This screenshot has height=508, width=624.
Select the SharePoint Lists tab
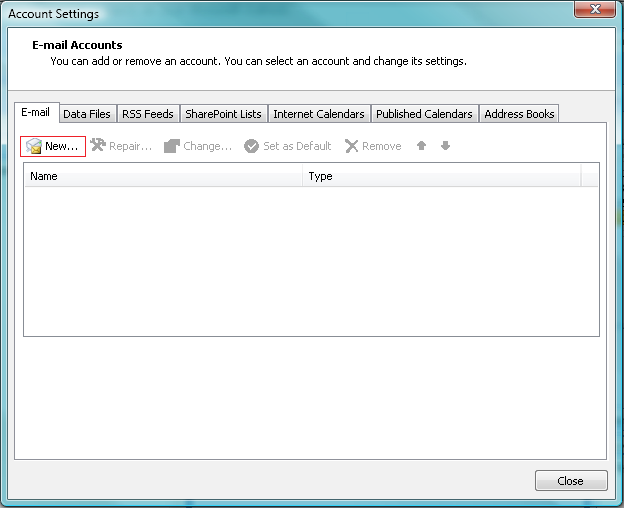pyautogui.click(x=223, y=114)
